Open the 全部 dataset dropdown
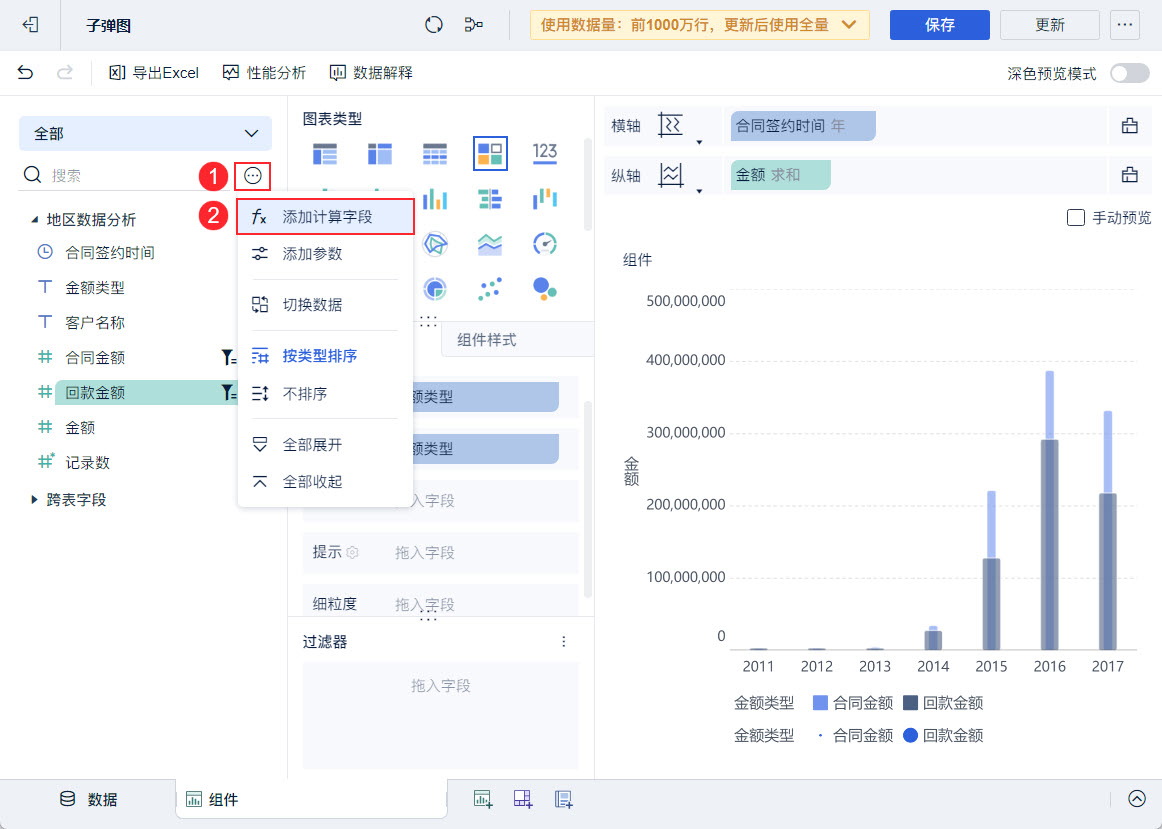This screenshot has height=829, width=1162. coord(145,134)
